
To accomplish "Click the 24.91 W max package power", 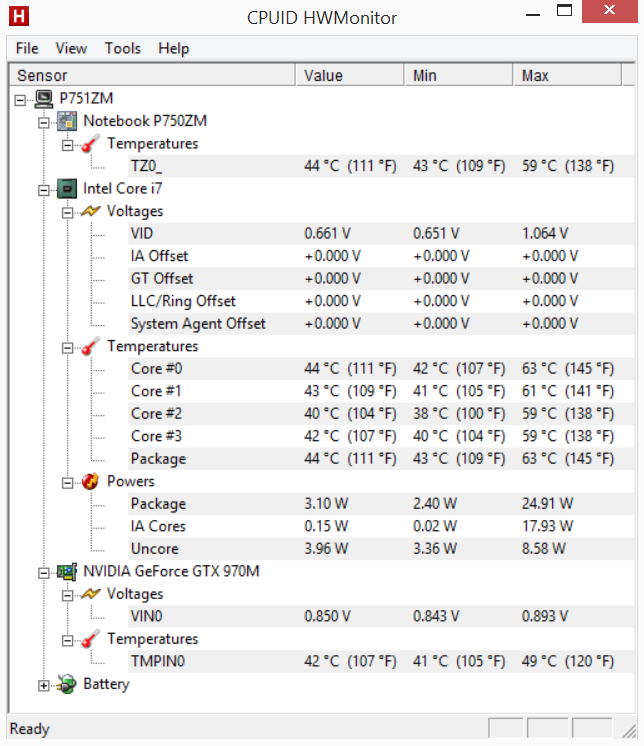I will (x=548, y=504).
